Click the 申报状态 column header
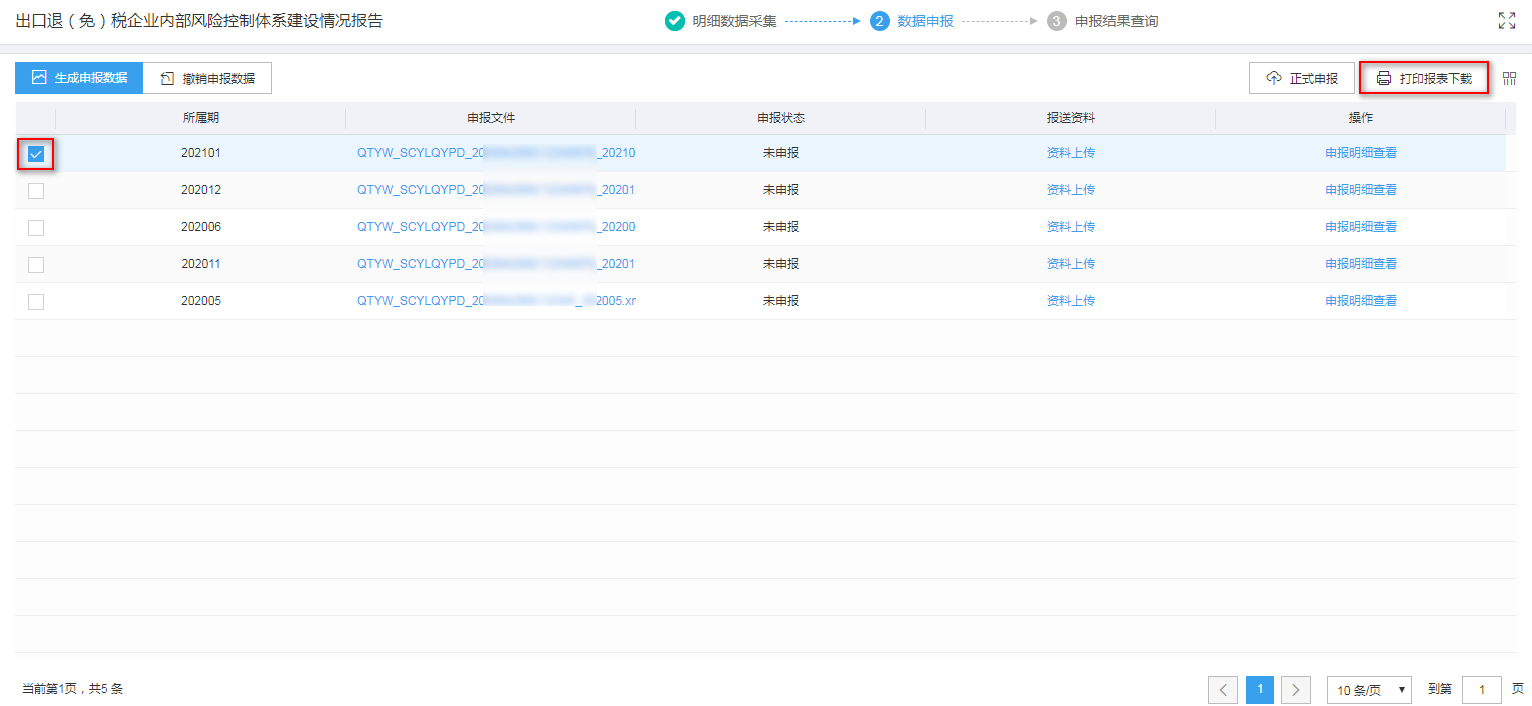 click(781, 118)
